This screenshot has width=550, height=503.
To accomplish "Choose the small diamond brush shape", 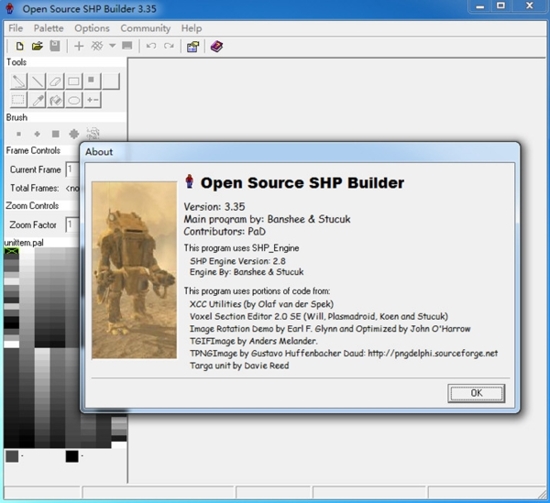I will click(37, 134).
